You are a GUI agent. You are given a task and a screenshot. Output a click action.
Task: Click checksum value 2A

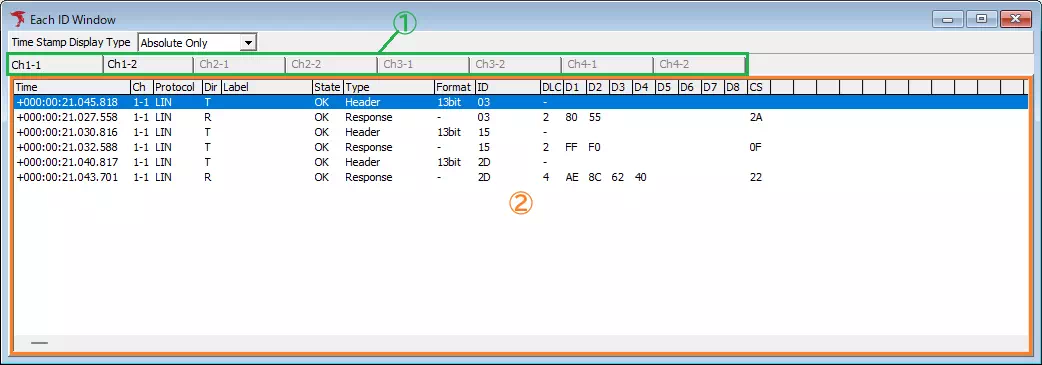(x=756, y=117)
